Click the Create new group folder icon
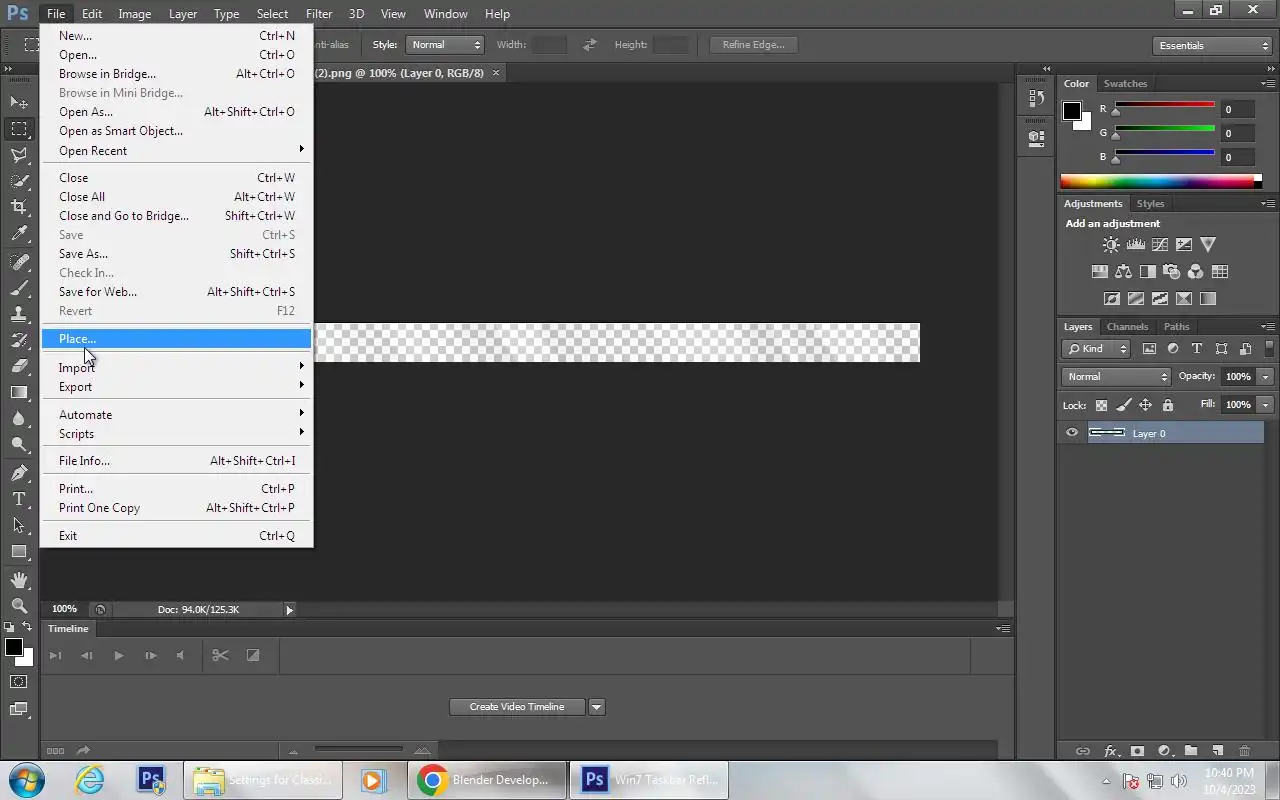Screen dimensions: 1280x800 point(1191,751)
